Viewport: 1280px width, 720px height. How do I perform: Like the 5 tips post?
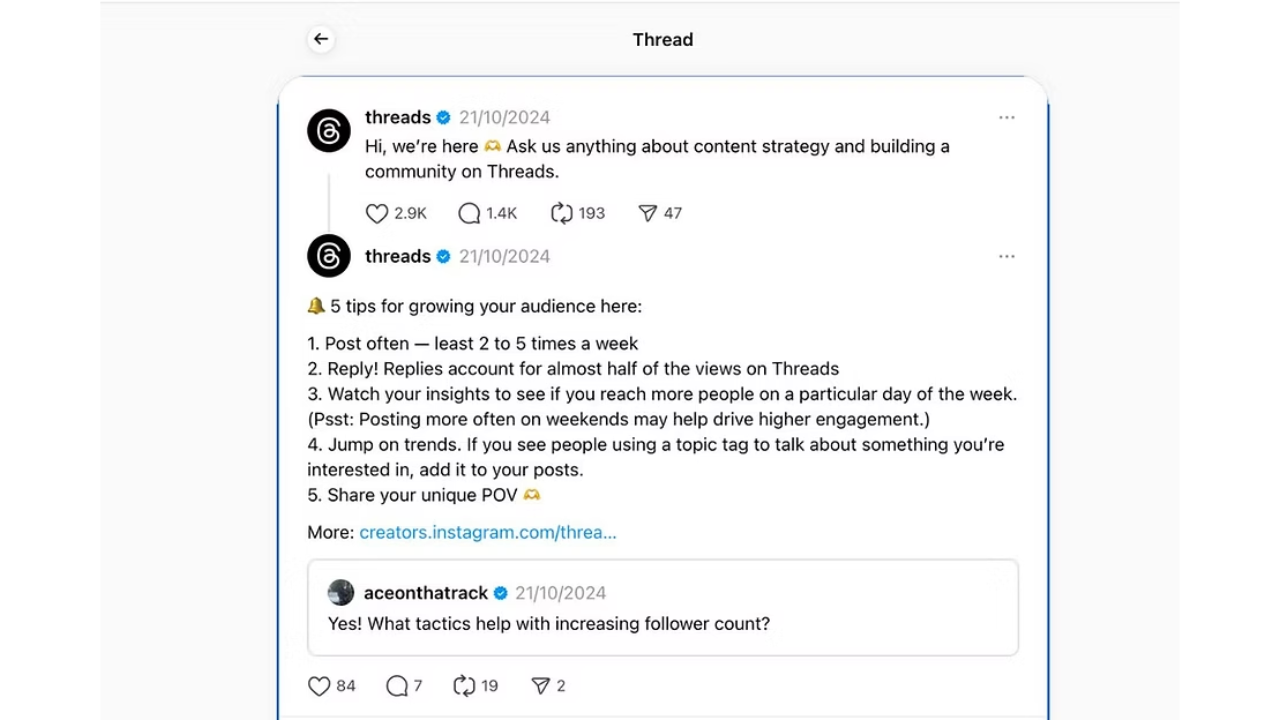tap(319, 686)
